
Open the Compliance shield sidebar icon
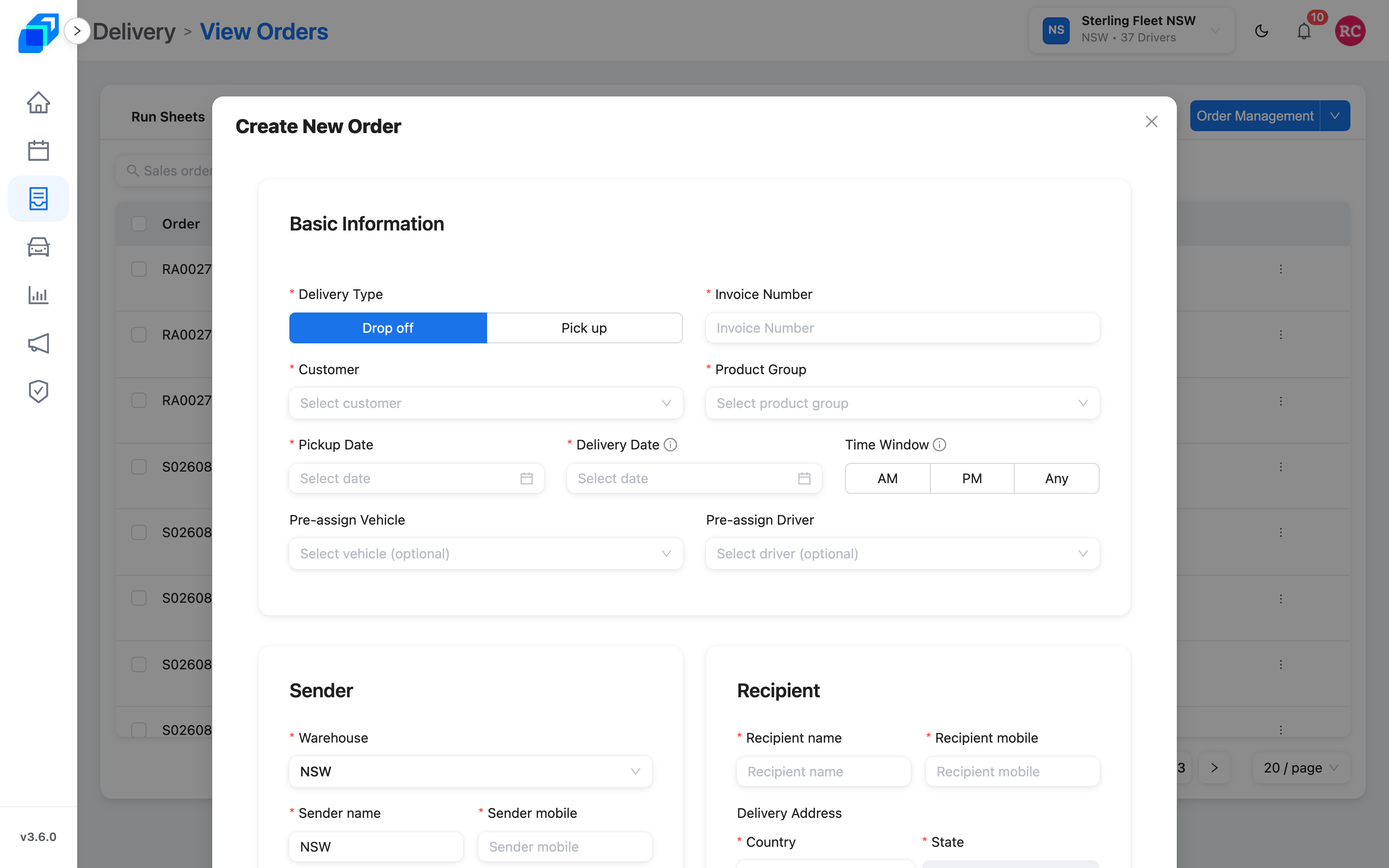[x=39, y=392]
